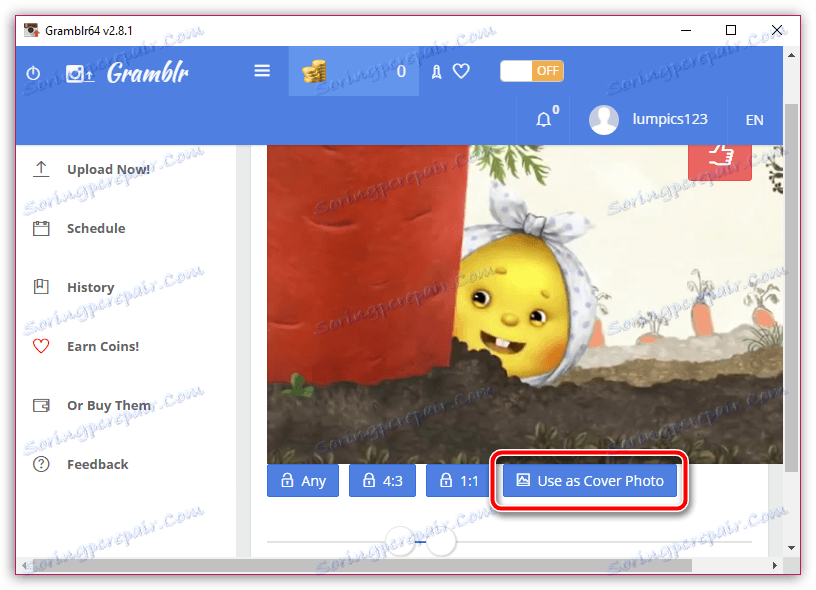This screenshot has height=590, width=816.
Task: Change language with the EN selector
Action: pos(755,120)
